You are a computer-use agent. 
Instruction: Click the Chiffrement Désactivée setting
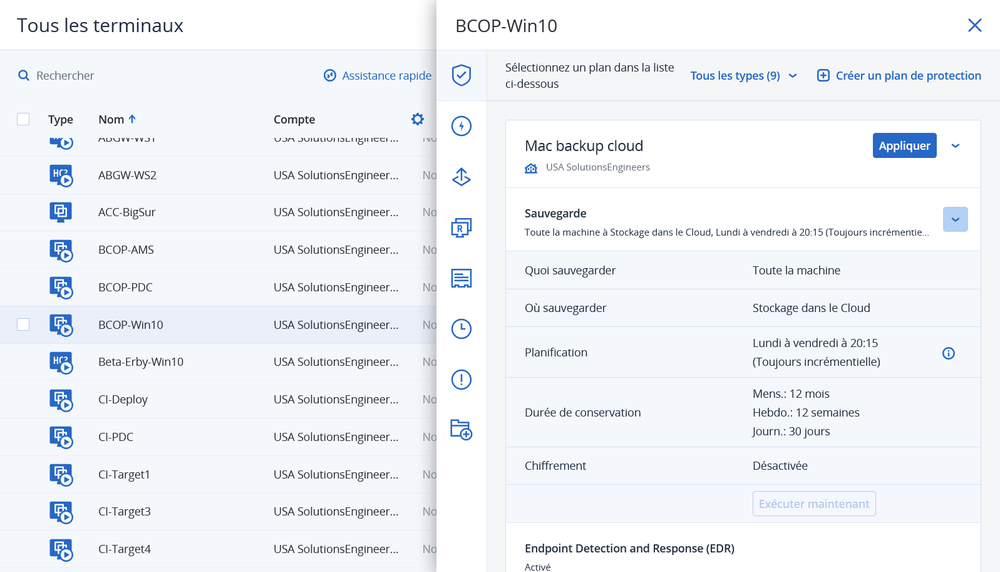point(743,466)
